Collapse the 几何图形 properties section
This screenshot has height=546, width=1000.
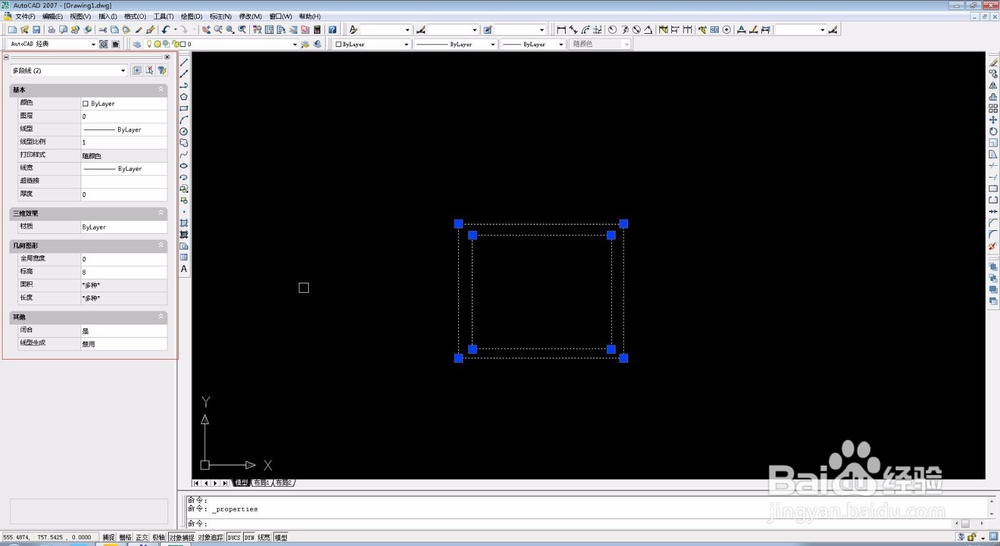(x=161, y=245)
